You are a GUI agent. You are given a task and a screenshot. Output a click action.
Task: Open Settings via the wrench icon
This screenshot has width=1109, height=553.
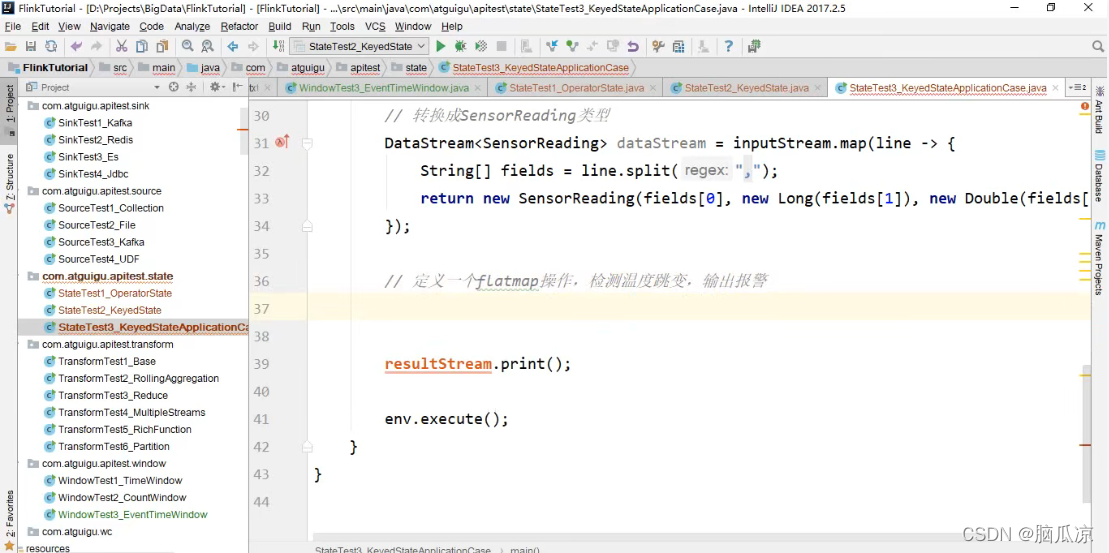click(658, 46)
